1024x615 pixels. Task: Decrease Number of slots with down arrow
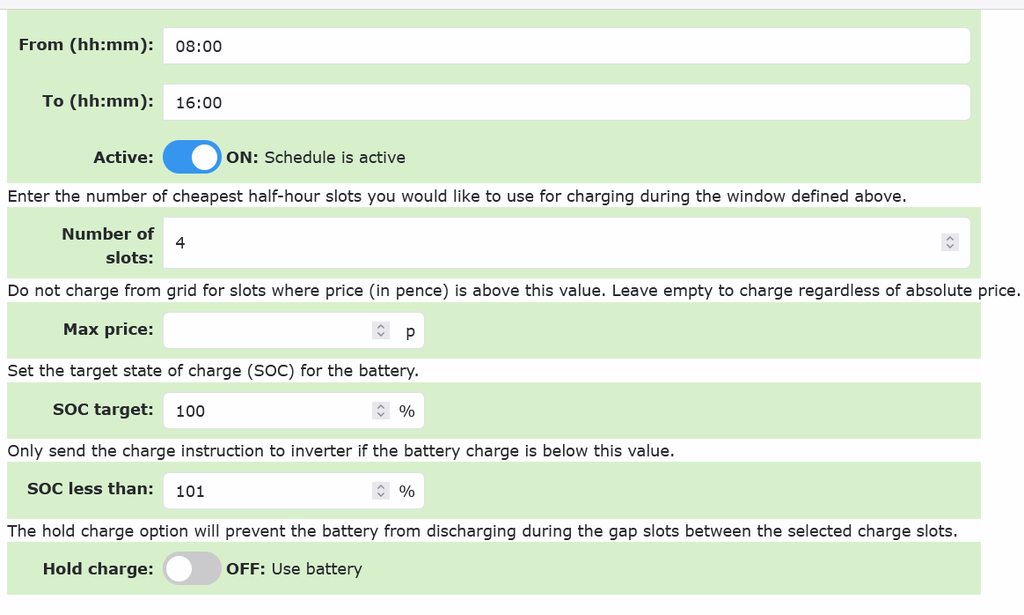tap(950, 247)
